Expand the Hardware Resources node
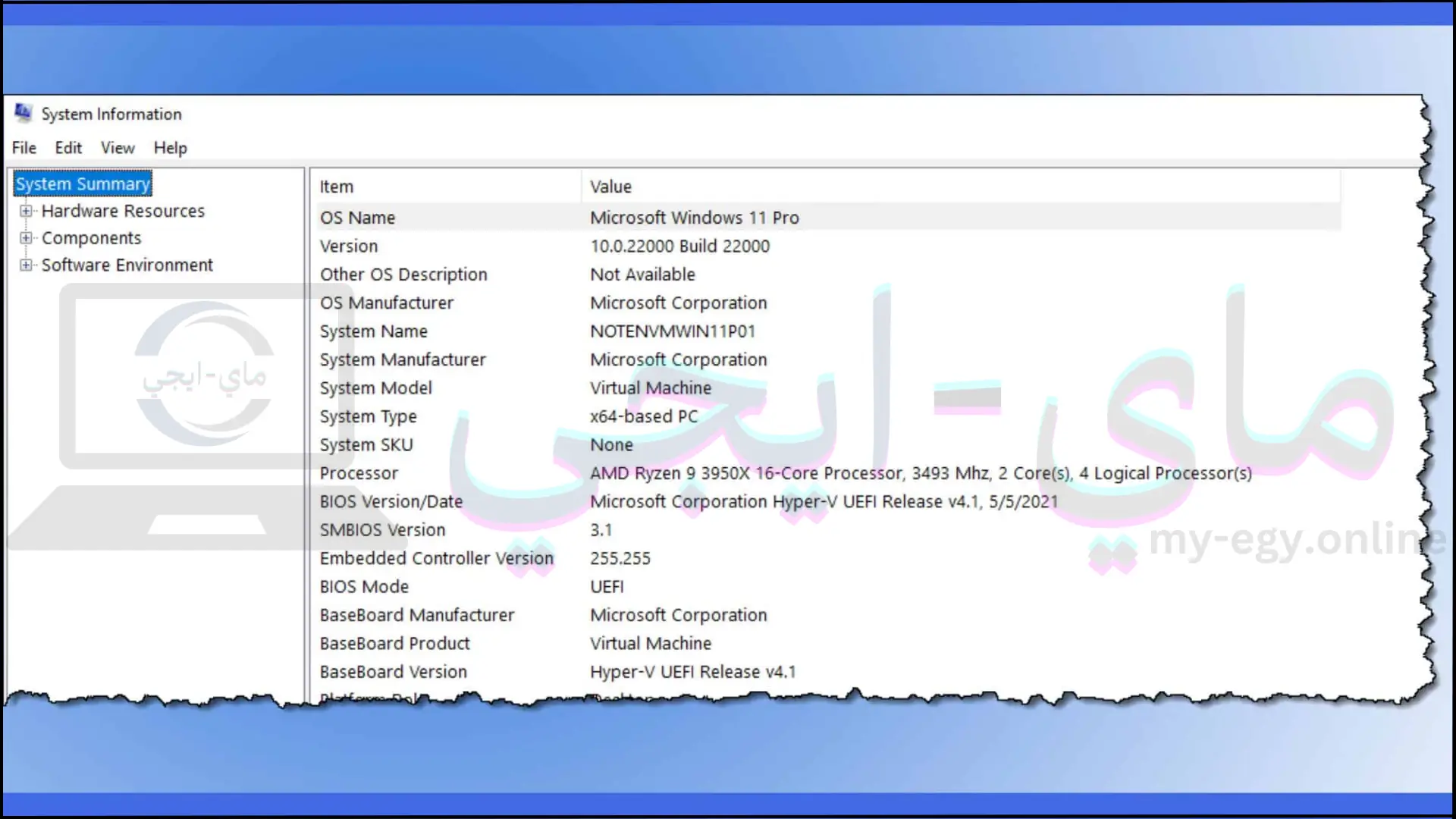 point(26,211)
